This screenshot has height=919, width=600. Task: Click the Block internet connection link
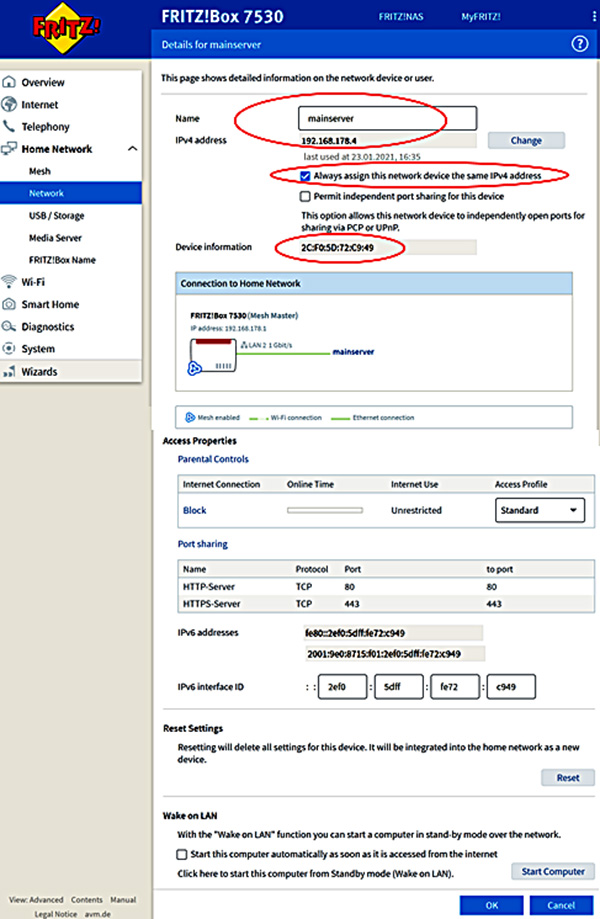pyautogui.click(x=195, y=510)
